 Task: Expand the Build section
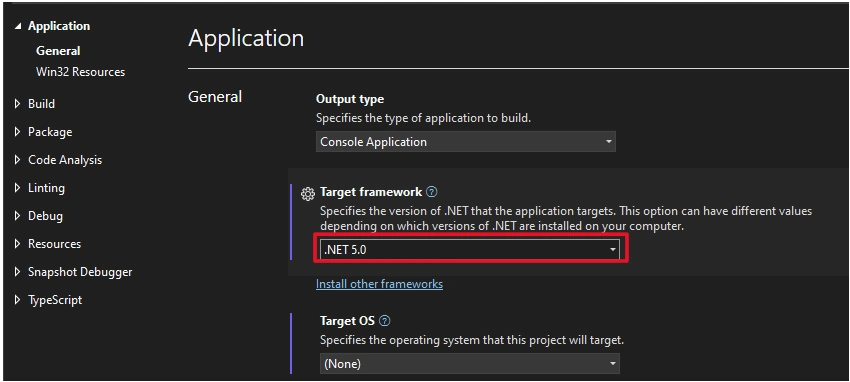click(17, 103)
